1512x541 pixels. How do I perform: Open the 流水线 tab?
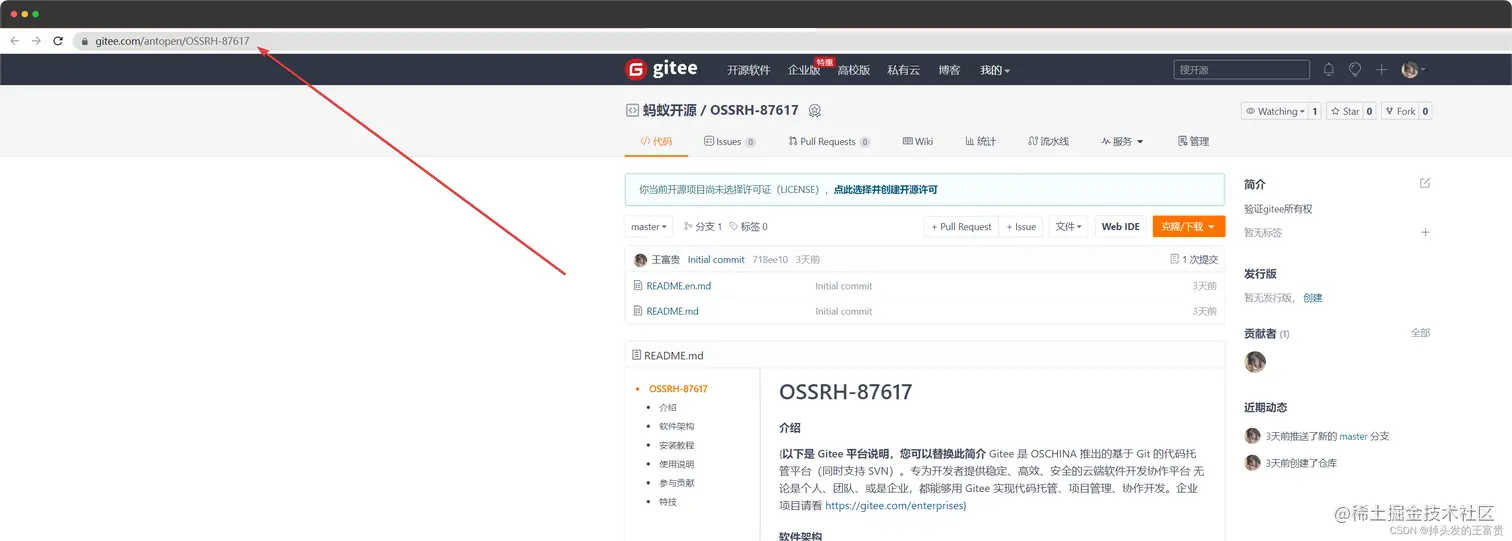click(1049, 142)
